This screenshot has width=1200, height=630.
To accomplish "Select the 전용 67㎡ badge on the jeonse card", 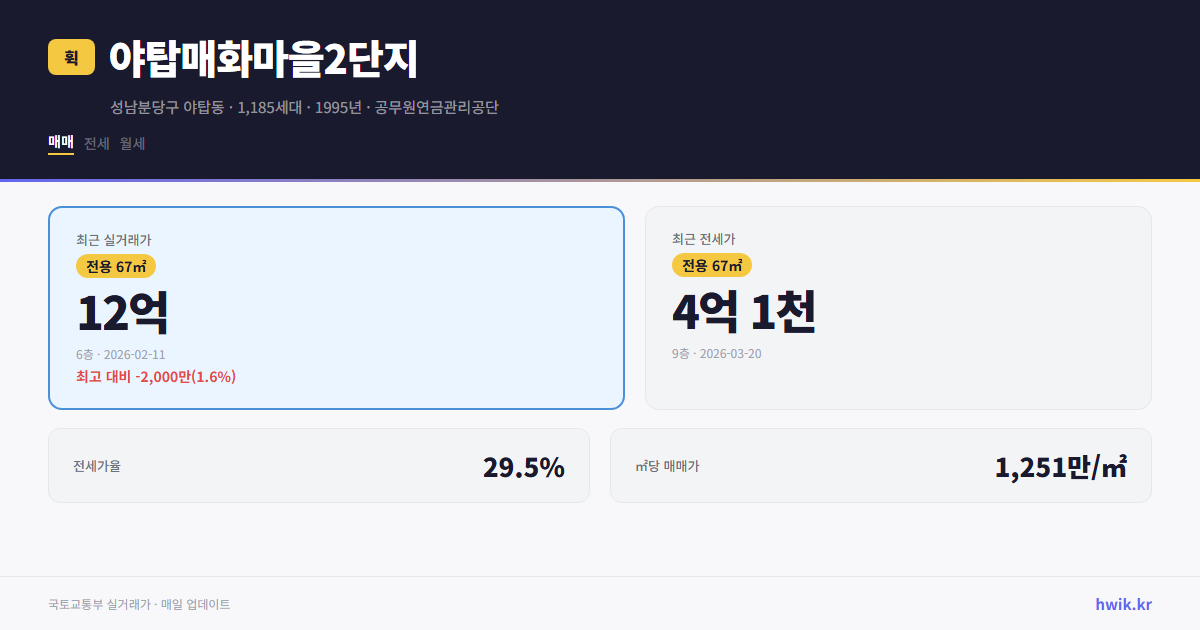I will [x=712, y=266].
